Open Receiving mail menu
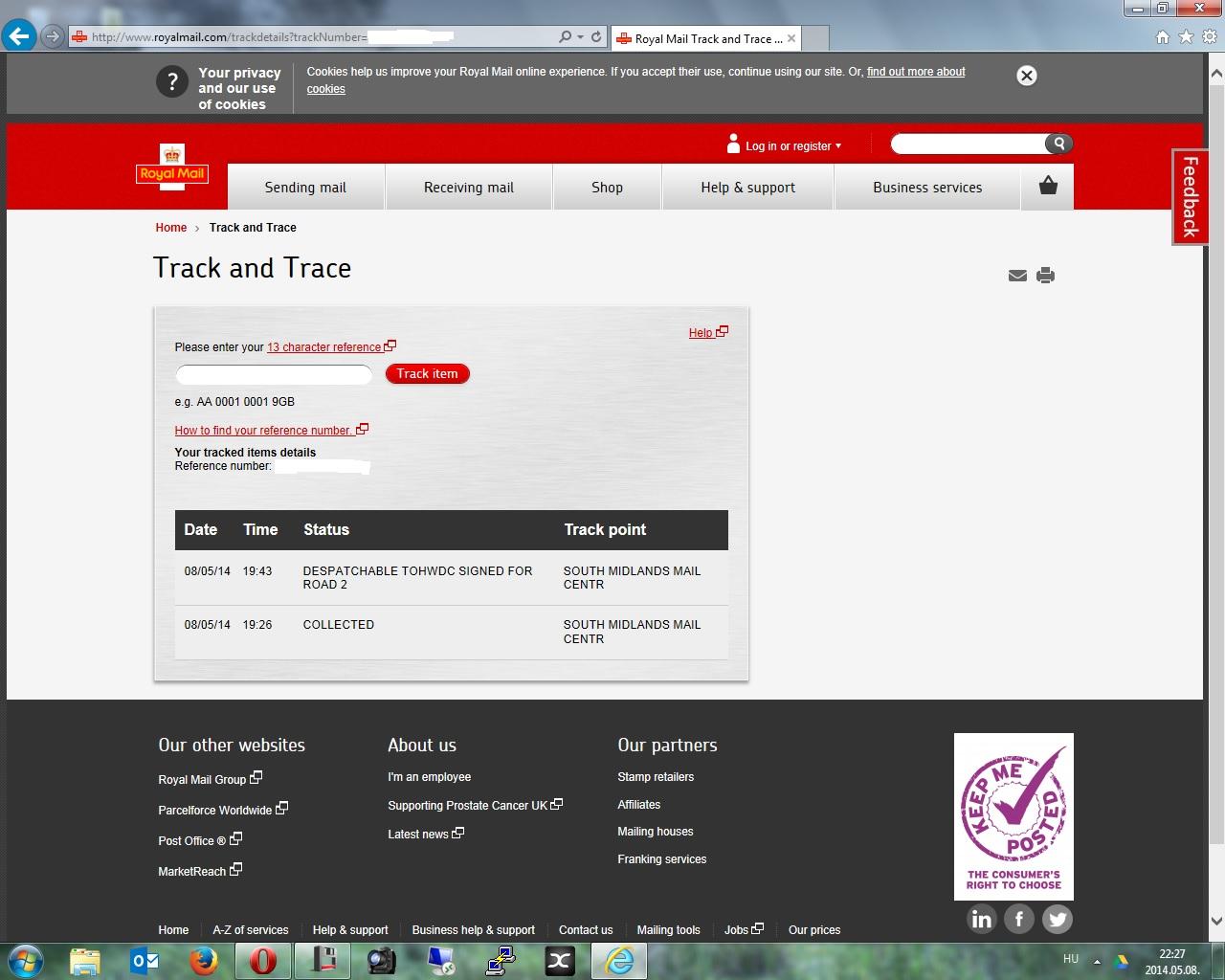This screenshot has height=980, width=1225. 469,188
